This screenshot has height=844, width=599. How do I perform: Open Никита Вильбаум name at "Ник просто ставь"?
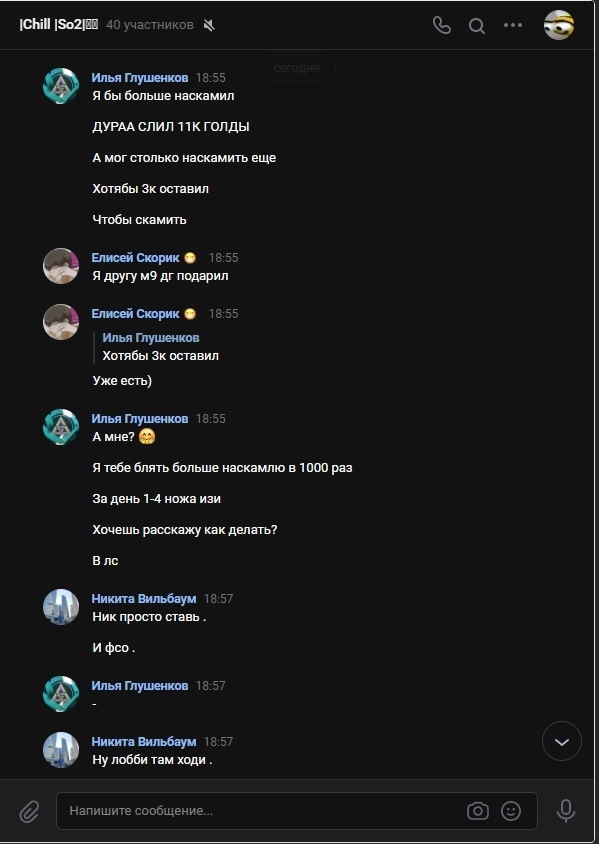[144, 599]
